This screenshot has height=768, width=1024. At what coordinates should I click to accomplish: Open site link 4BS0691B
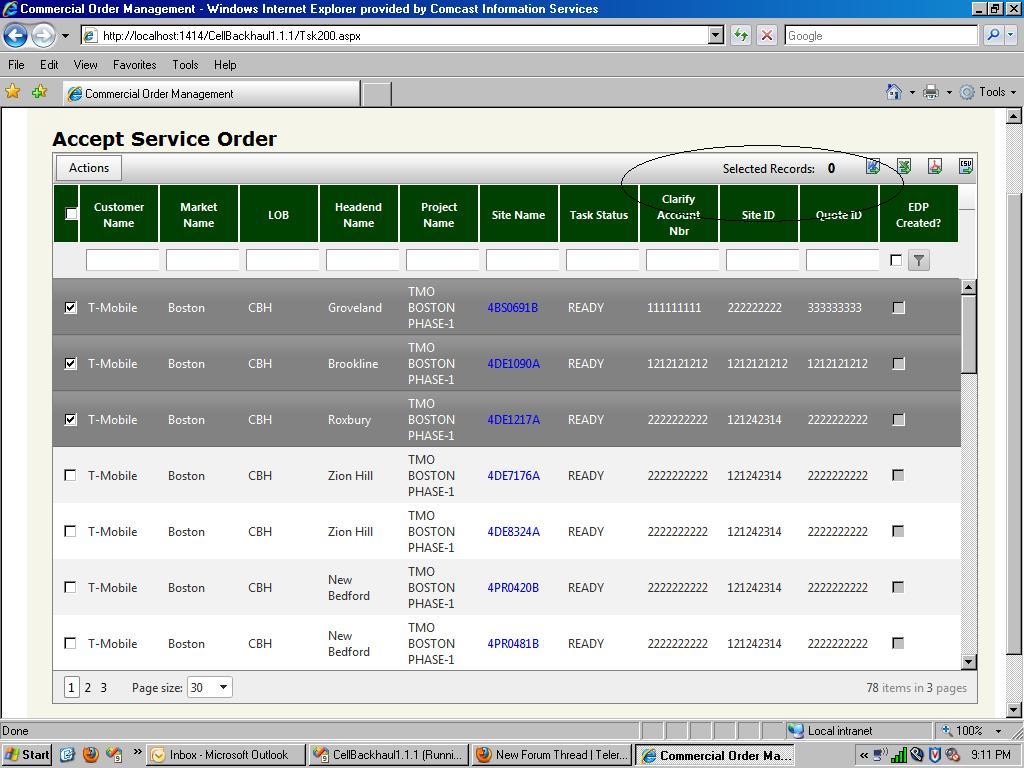513,308
